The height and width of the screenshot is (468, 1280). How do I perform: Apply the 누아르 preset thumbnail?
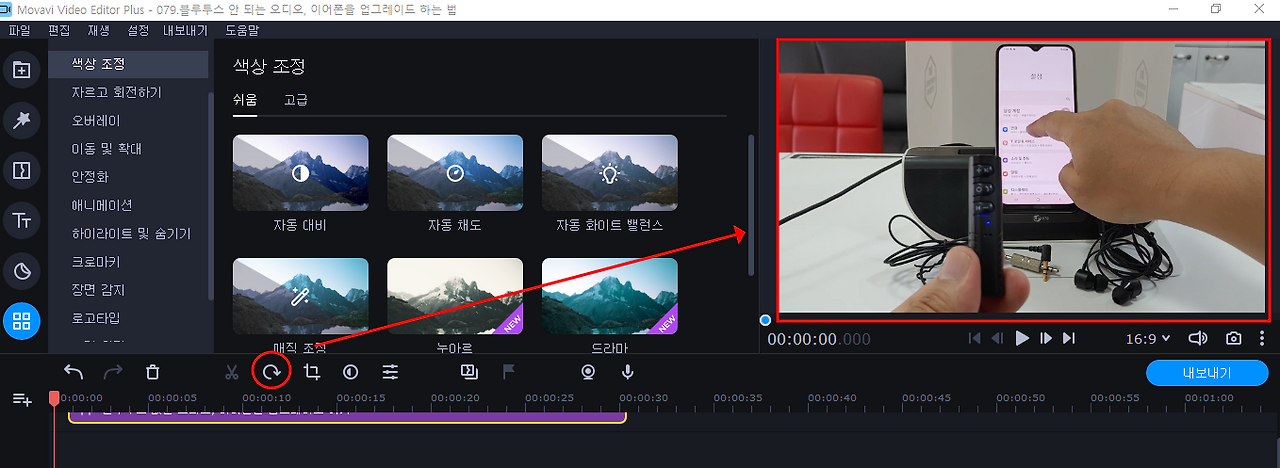(x=455, y=296)
